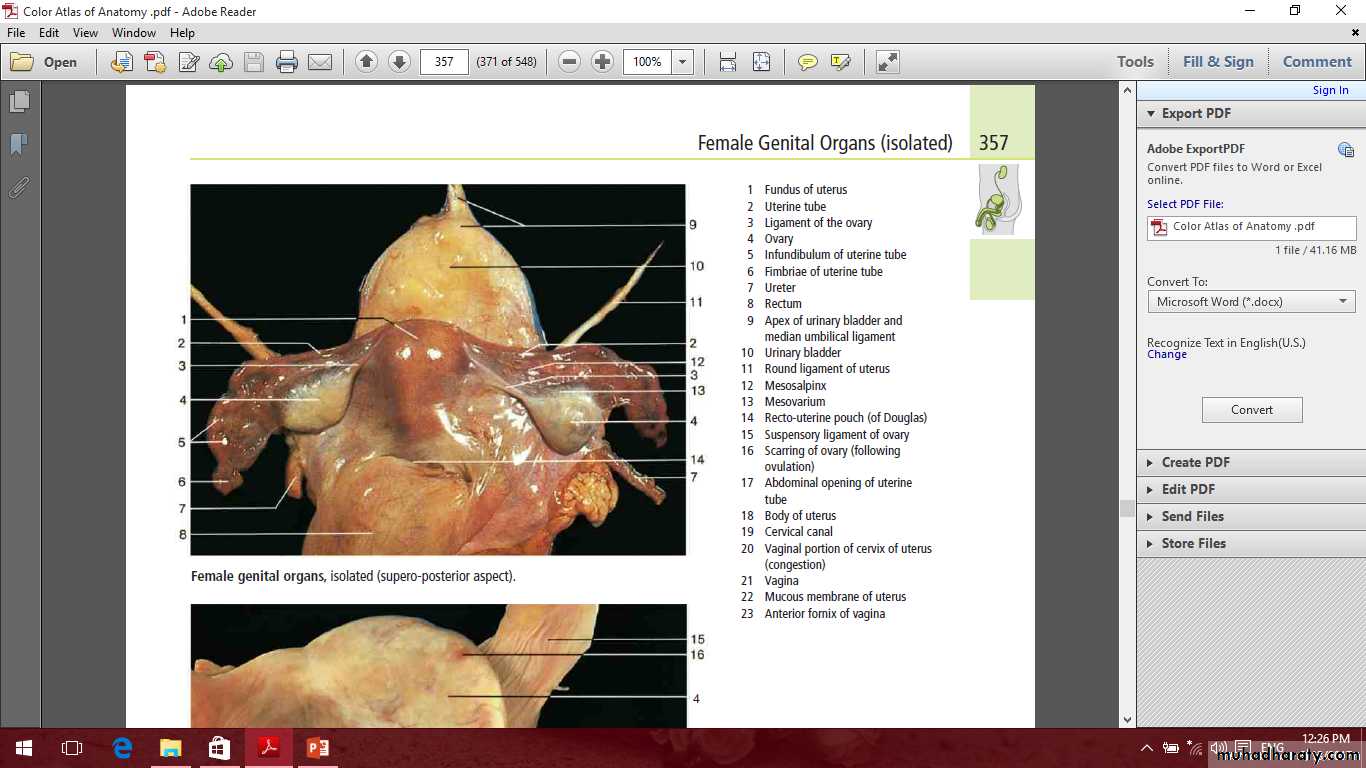The image size is (1366, 768).
Task: Switch to the Fill & Sign tab
Action: pyautogui.click(x=1217, y=62)
